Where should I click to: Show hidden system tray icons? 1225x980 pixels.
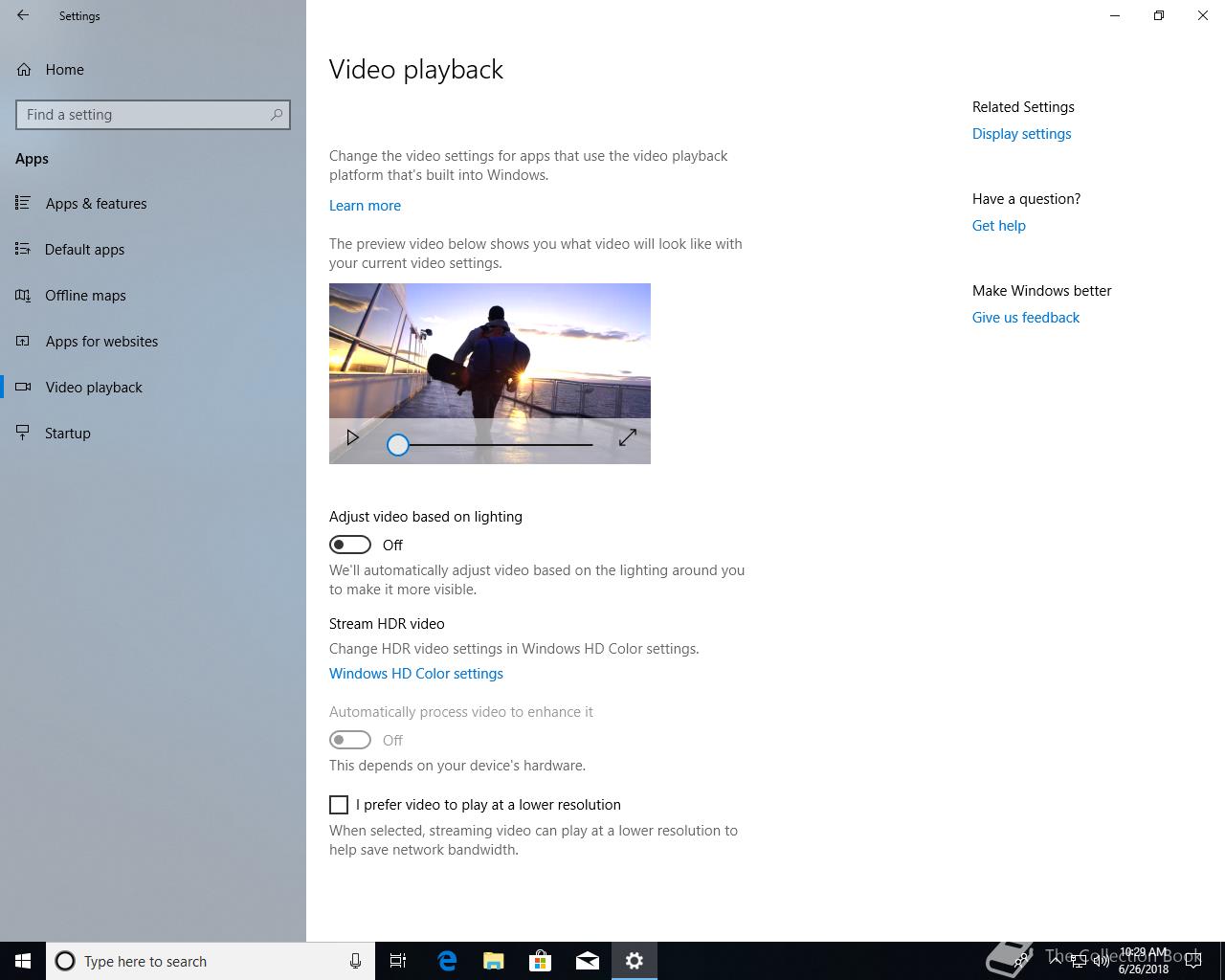pyautogui.click(x=1055, y=961)
